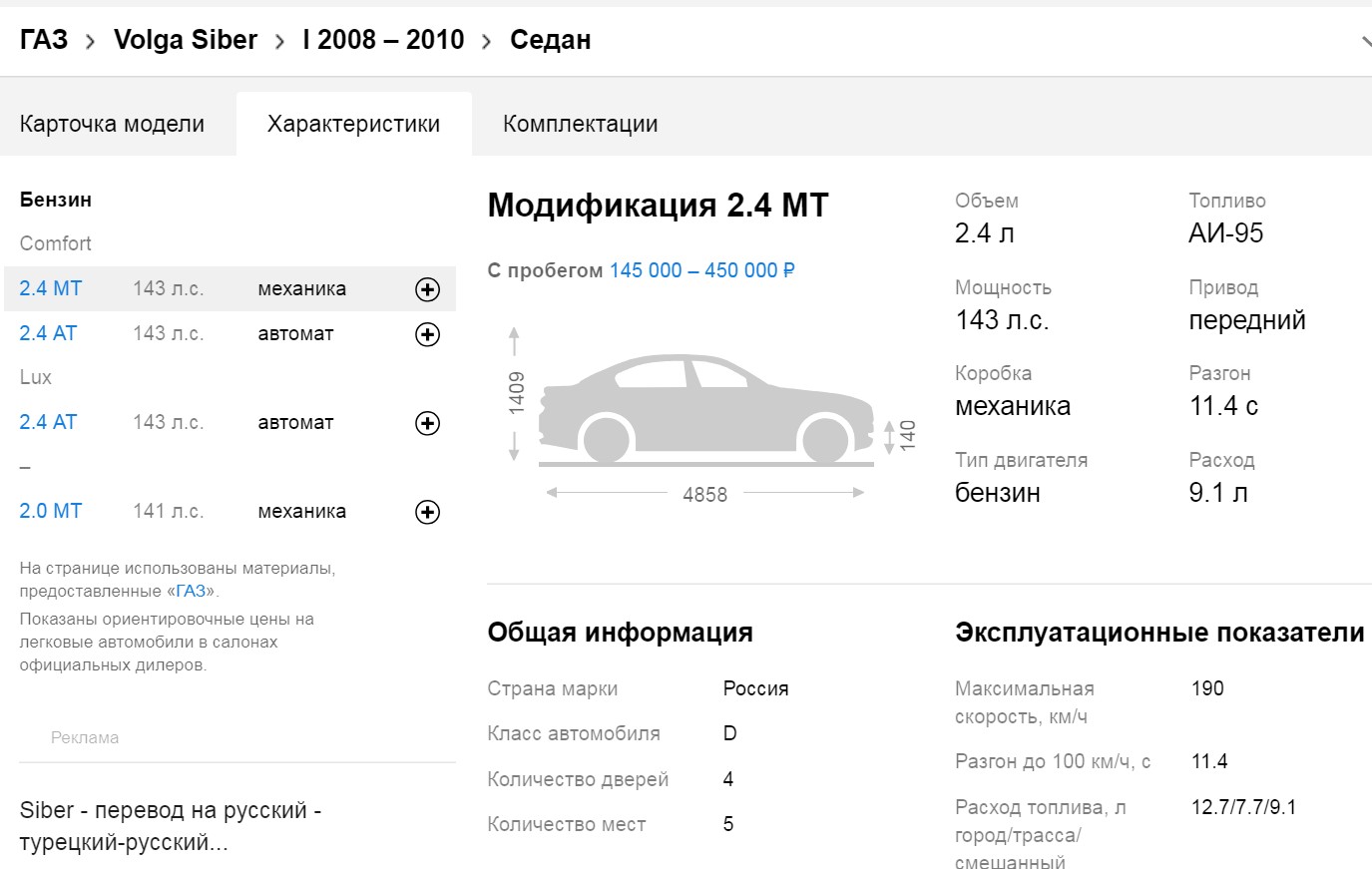Select the 2.0 MT modification link

(51, 511)
